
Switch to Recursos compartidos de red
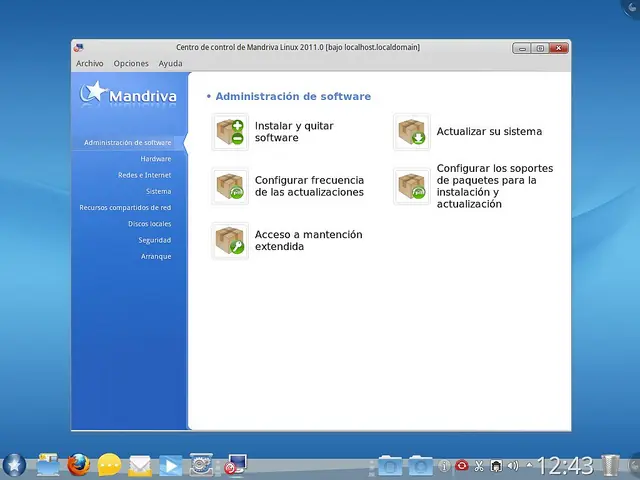point(125,208)
